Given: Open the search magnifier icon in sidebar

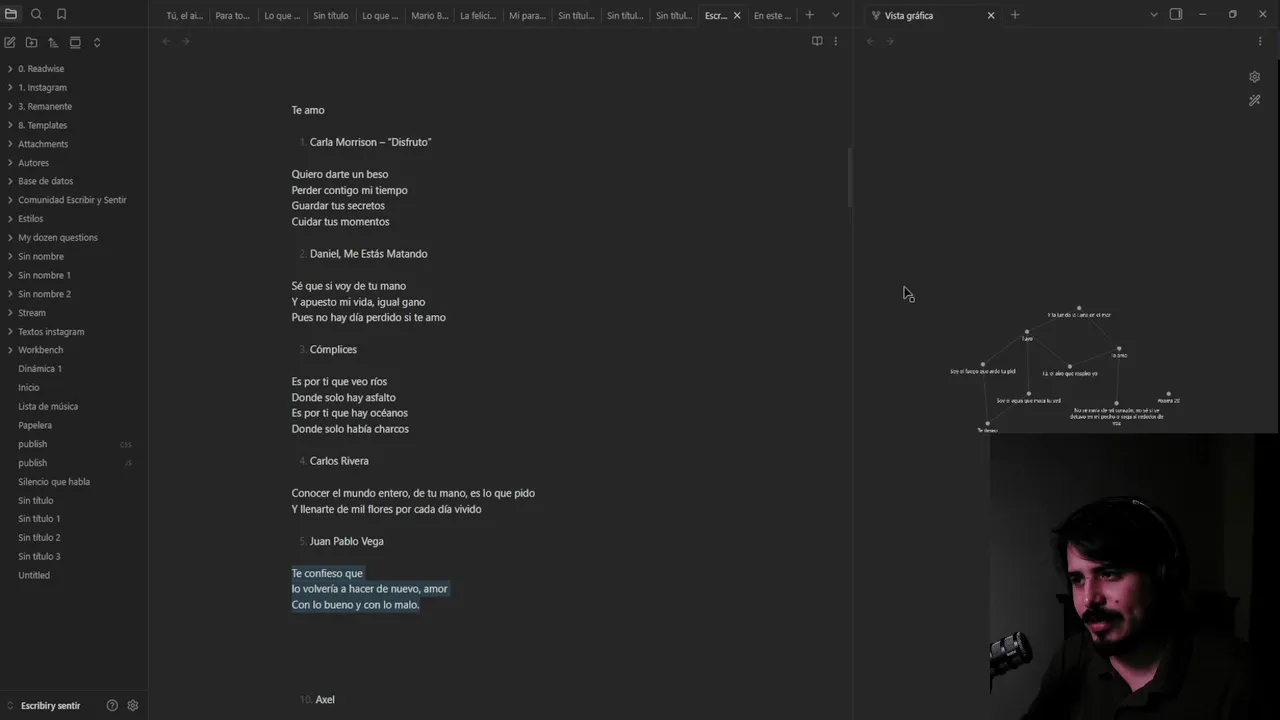Looking at the screenshot, I should (x=36, y=14).
